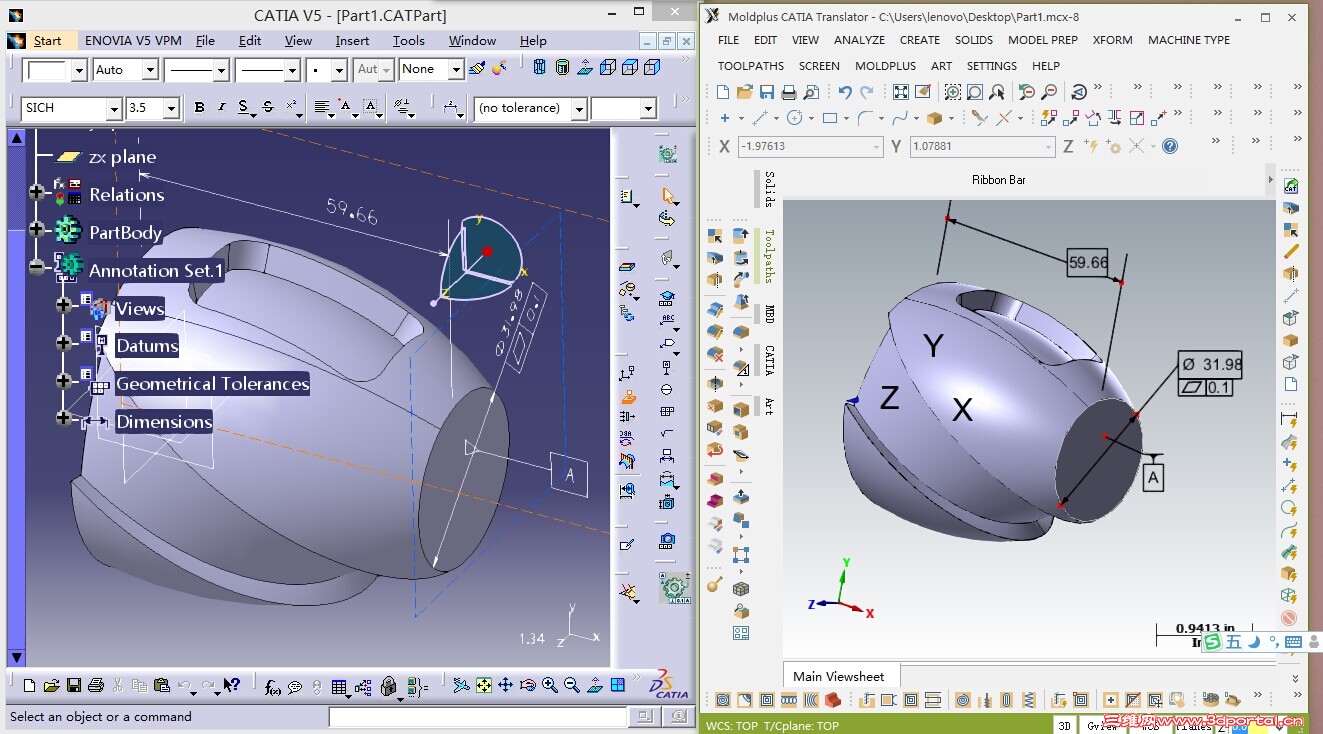Image resolution: width=1323 pixels, height=734 pixels.
Task: Select Mastercam Create Point plus tool
Action: 723,118
